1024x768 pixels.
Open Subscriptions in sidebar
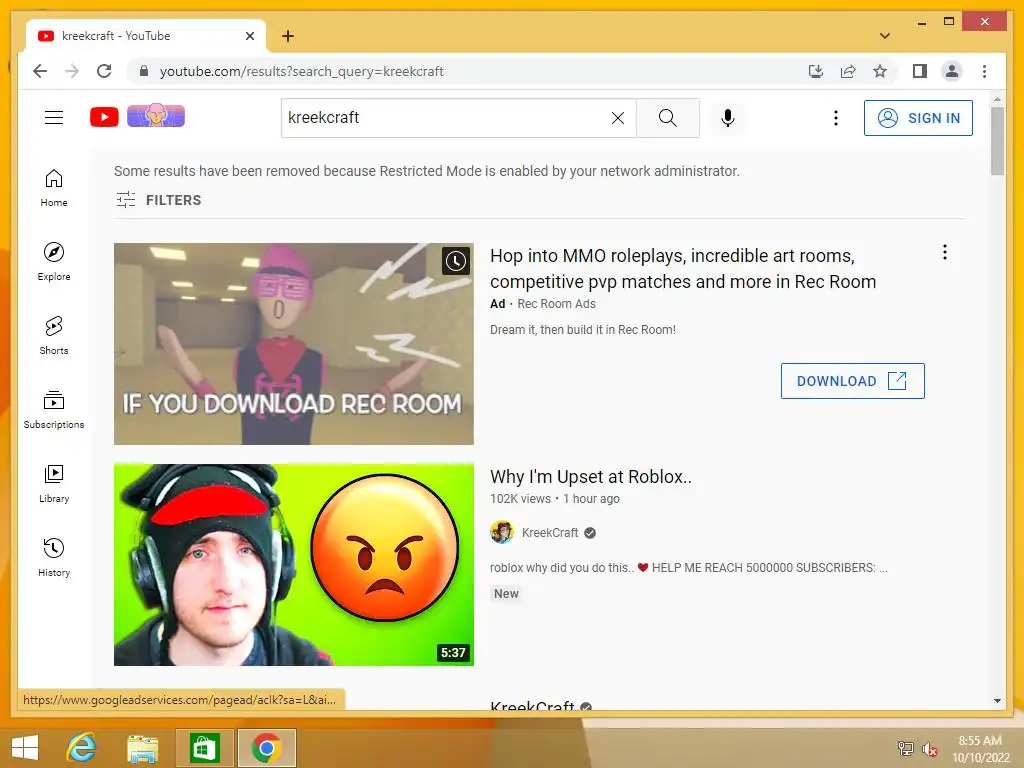pos(54,409)
